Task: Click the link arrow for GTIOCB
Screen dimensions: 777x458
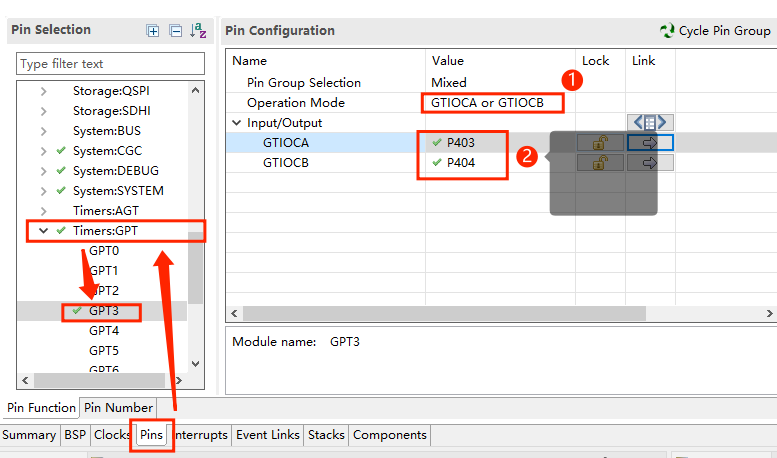Action: pos(649,163)
